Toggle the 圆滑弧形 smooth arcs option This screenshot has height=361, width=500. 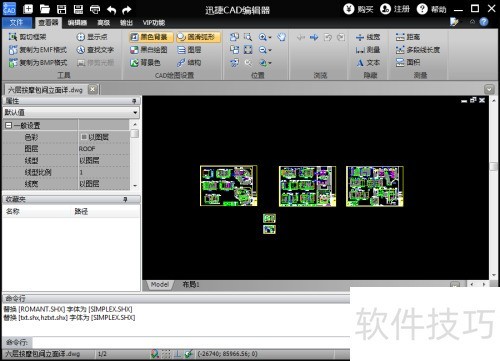[198, 37]
